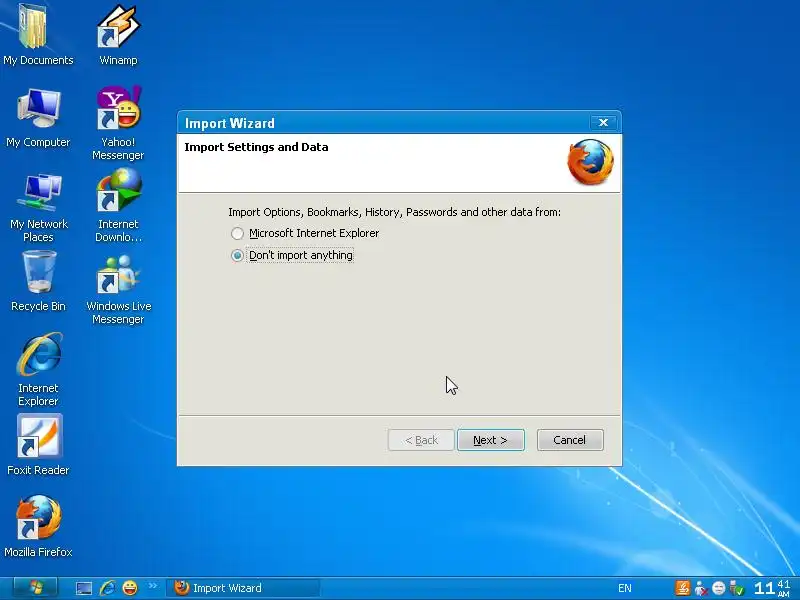Select Microsoft Internet Explorer radio option
The width and height of the screenshot is (800, 600).
305,233
